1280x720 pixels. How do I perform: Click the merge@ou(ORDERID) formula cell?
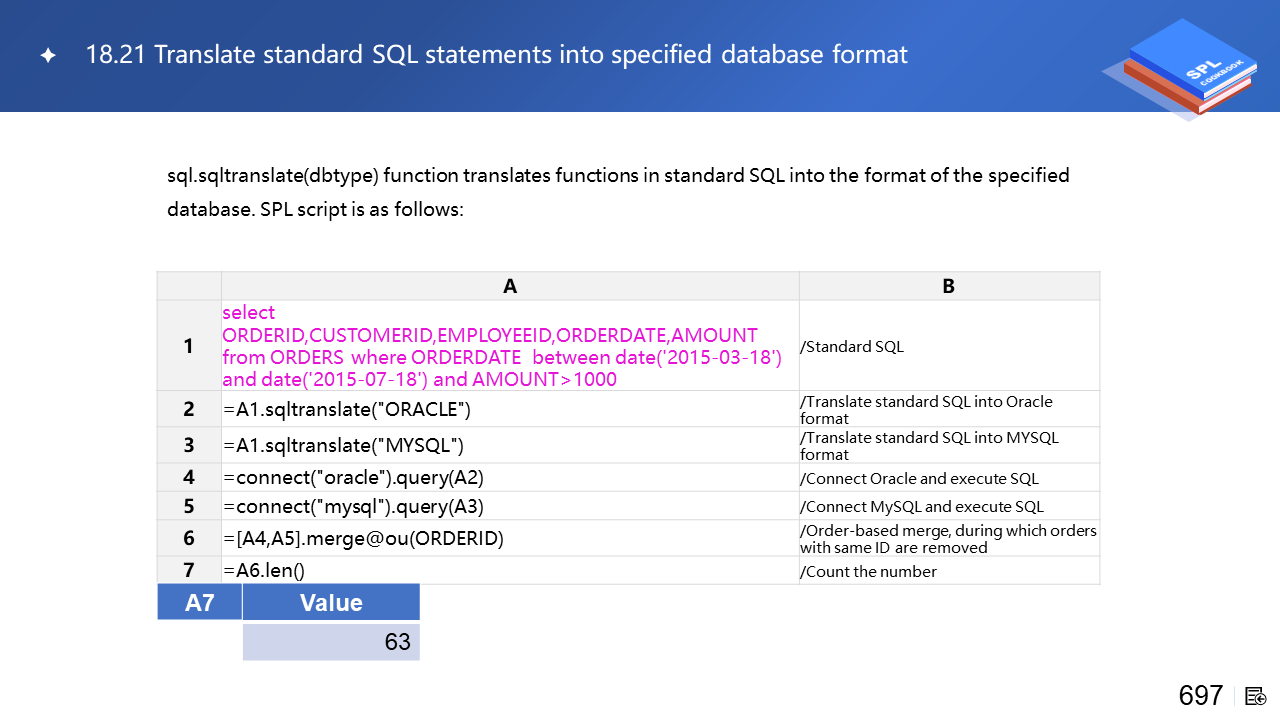point(362,539)
